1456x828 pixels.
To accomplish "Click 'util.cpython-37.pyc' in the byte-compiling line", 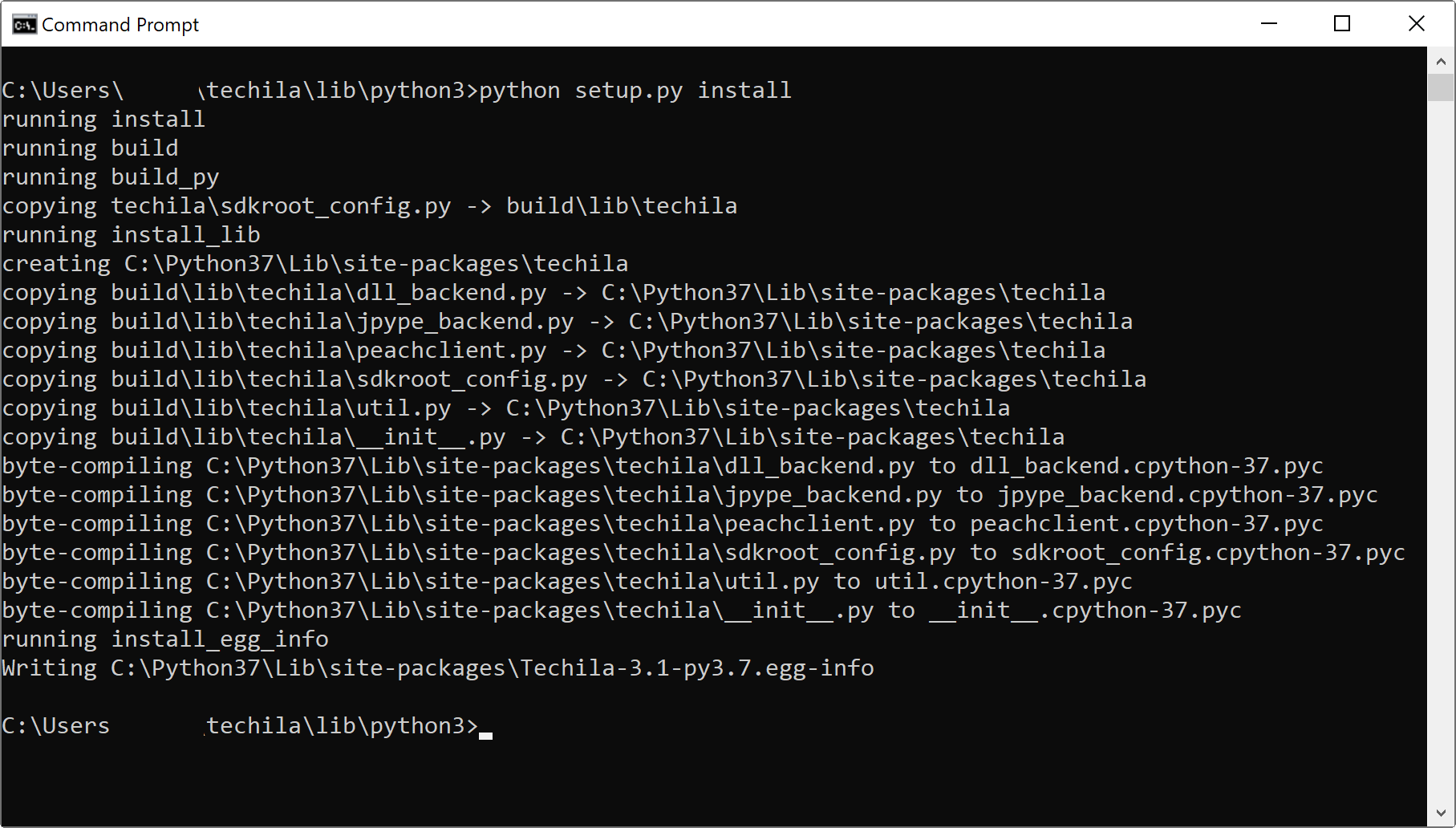I will (1003, 582).
